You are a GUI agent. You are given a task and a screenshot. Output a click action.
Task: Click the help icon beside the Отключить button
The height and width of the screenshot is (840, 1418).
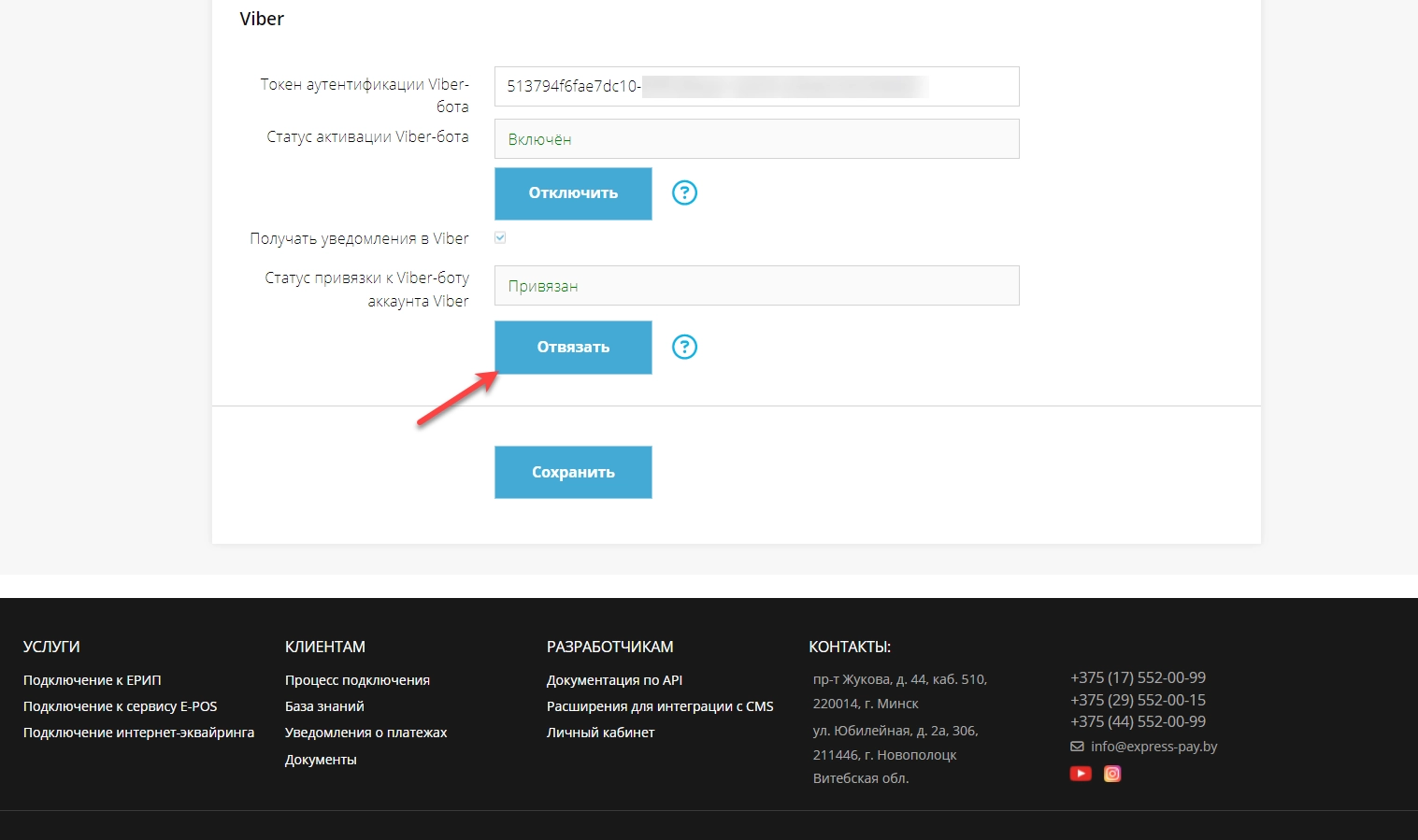pos(685,192)
